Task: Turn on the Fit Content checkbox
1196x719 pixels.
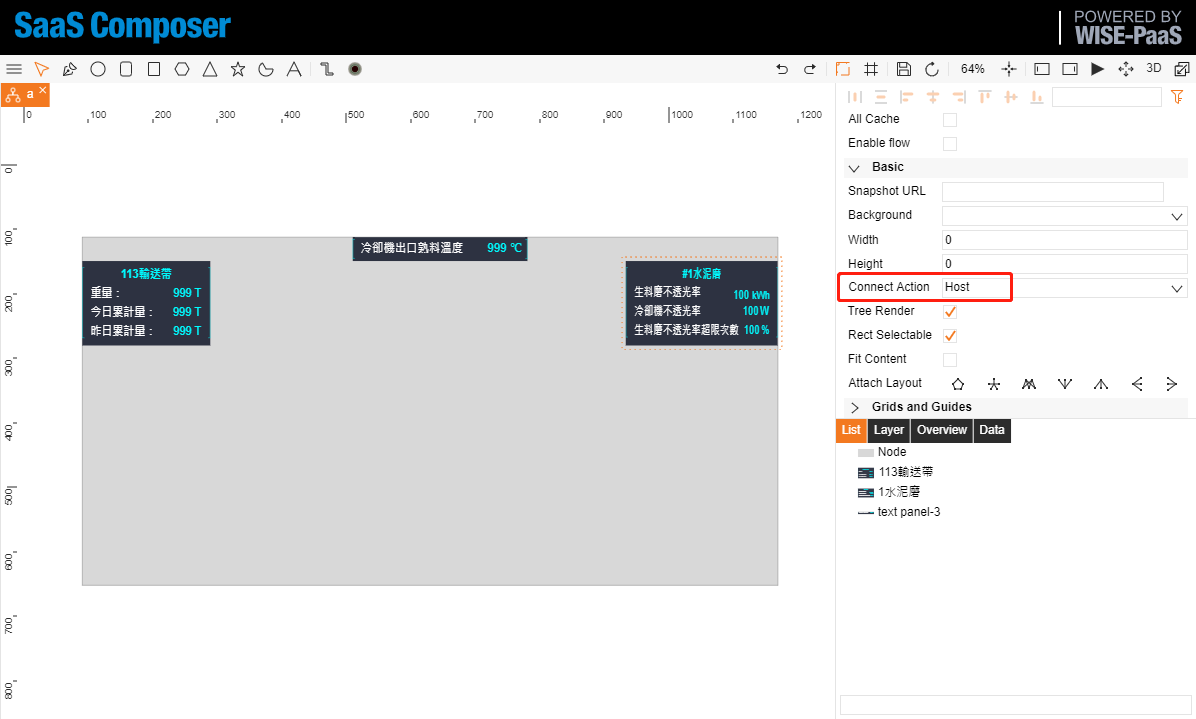Action: (x=950, y=360)
